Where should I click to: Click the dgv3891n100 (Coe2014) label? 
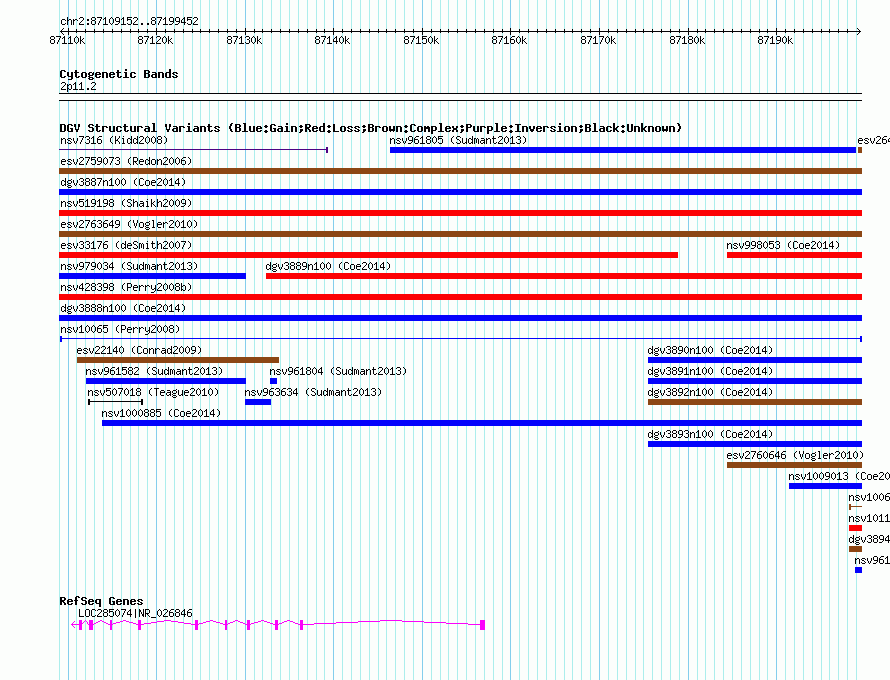[x=710, y=371]
